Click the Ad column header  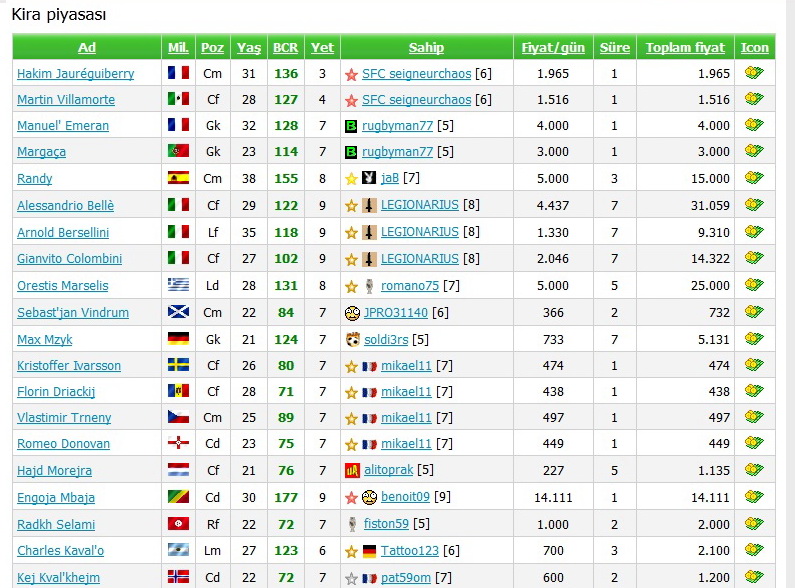point(87,47)
